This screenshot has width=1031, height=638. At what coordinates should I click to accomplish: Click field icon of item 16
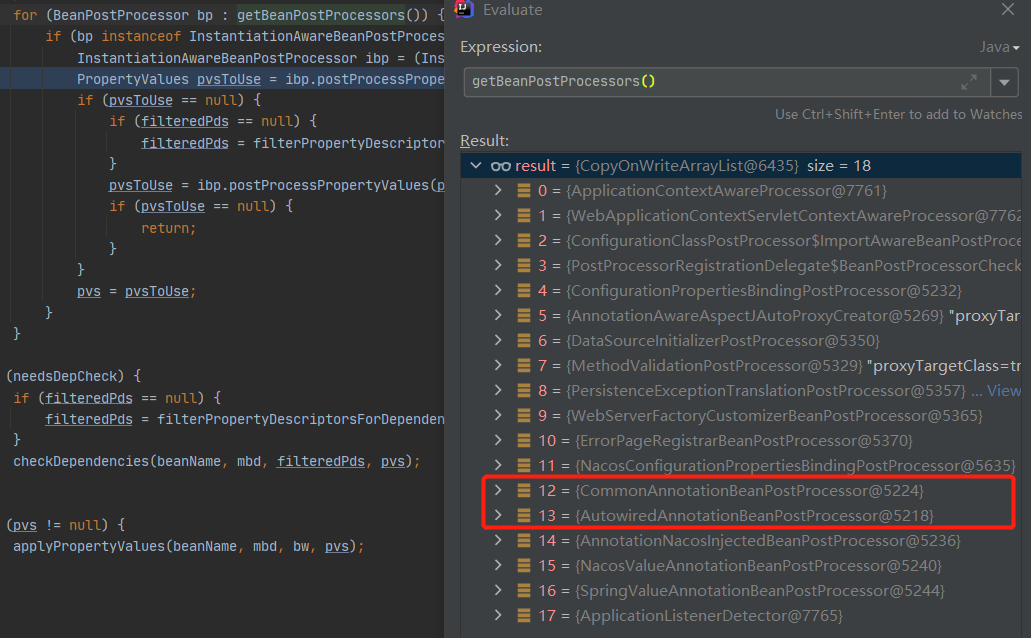pos(523,591)
